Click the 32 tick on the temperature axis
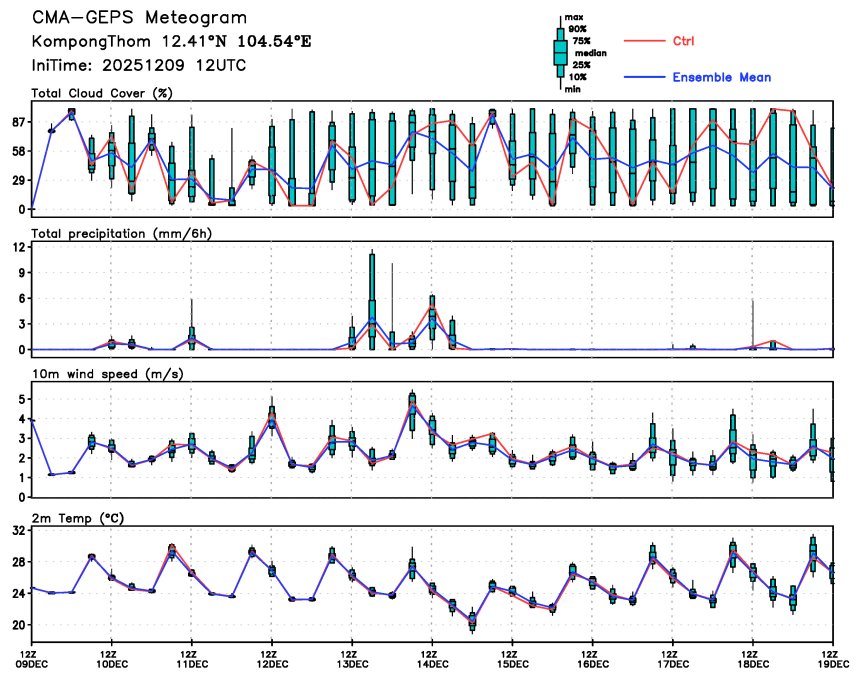Screen dimensions: 860x680 pos(19,531)
